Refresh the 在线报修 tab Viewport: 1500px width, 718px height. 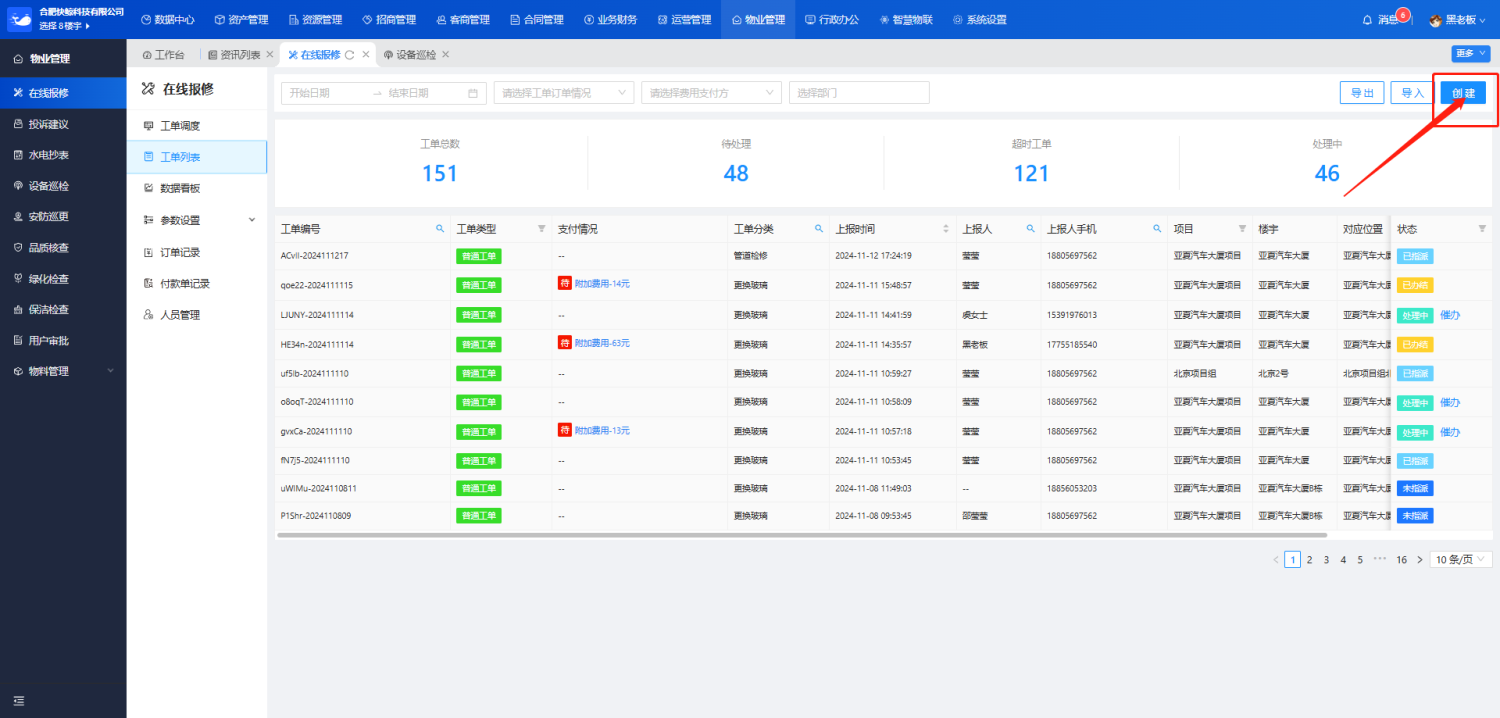click(350, 55)
